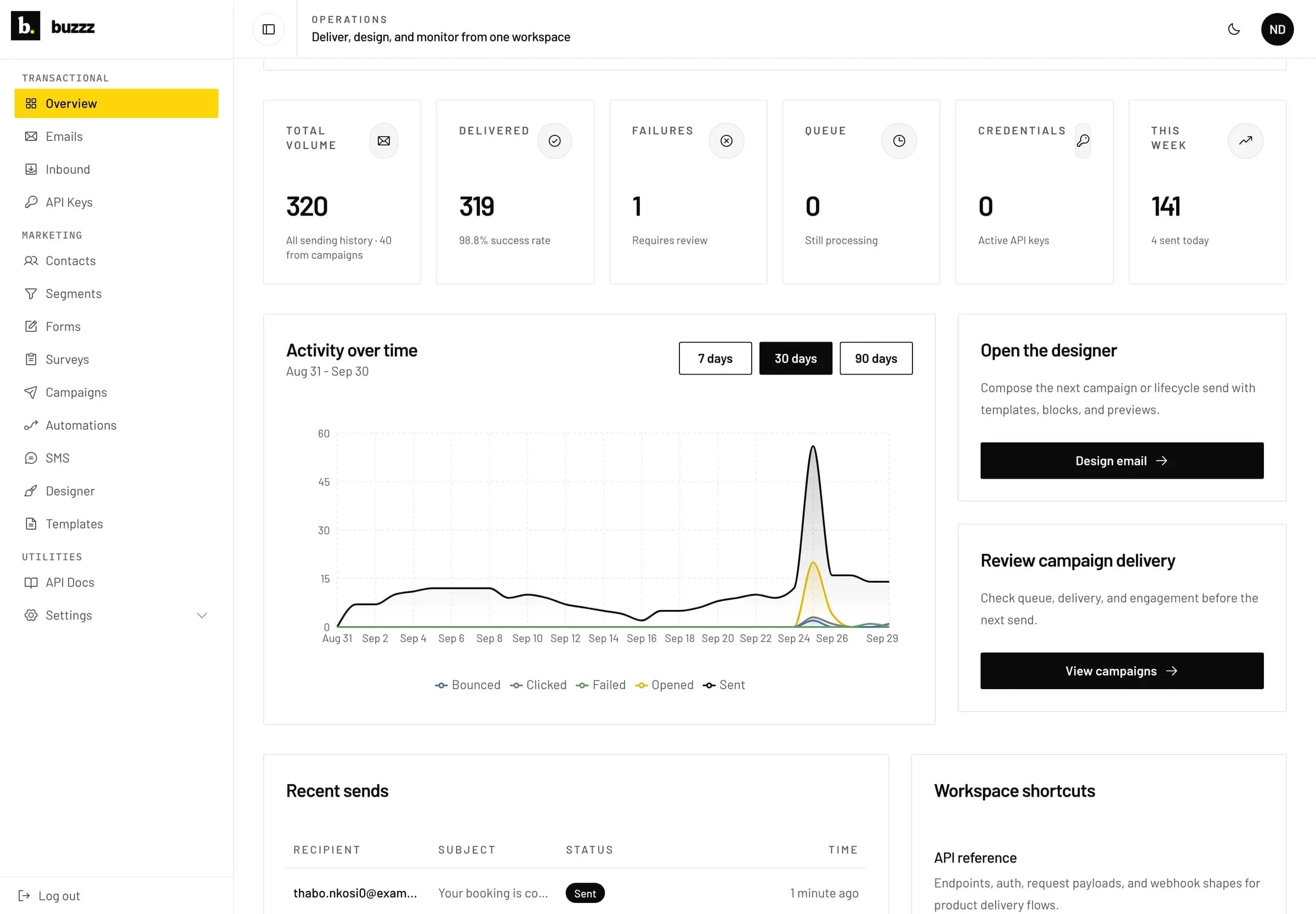Open the Campaigns page
Image resolution: width=1316 pixels, height=914 pixels.
point(116,392)
